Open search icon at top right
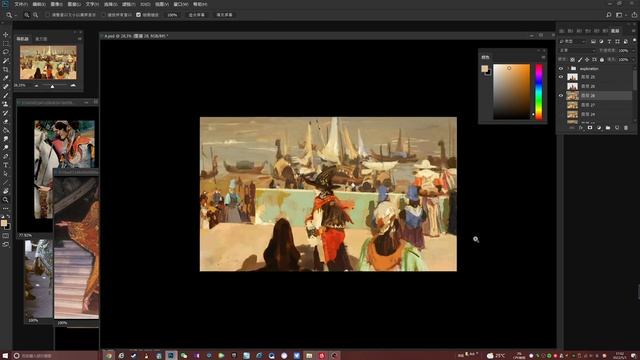This screenshot has height=360, width=640. [609, 15]
